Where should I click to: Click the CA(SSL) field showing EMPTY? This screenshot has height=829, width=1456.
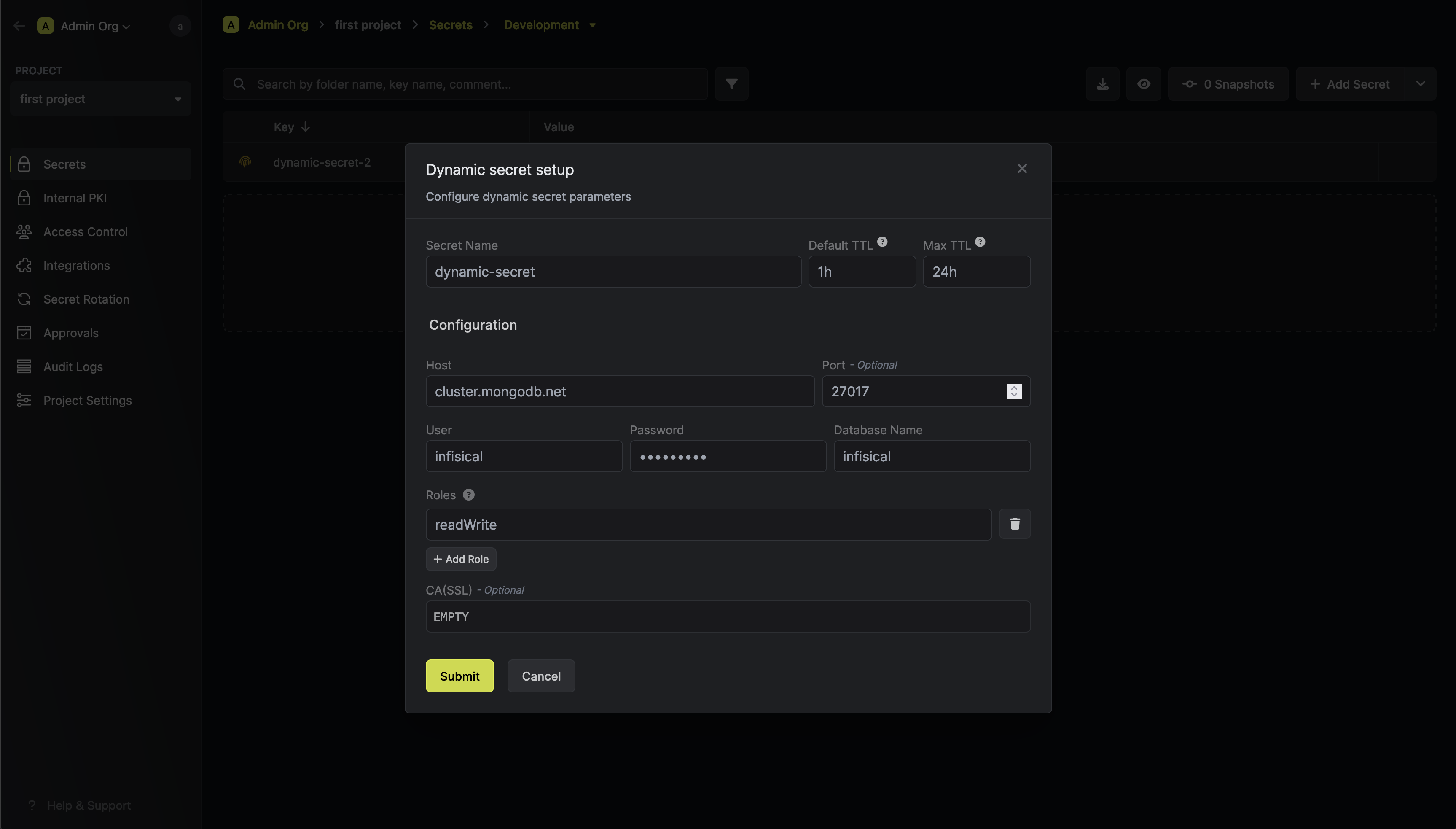coord(728,616)
